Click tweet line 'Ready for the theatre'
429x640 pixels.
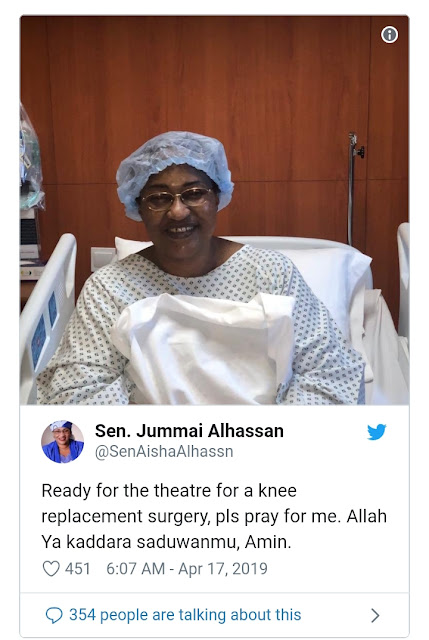click(x=169, y=491)
